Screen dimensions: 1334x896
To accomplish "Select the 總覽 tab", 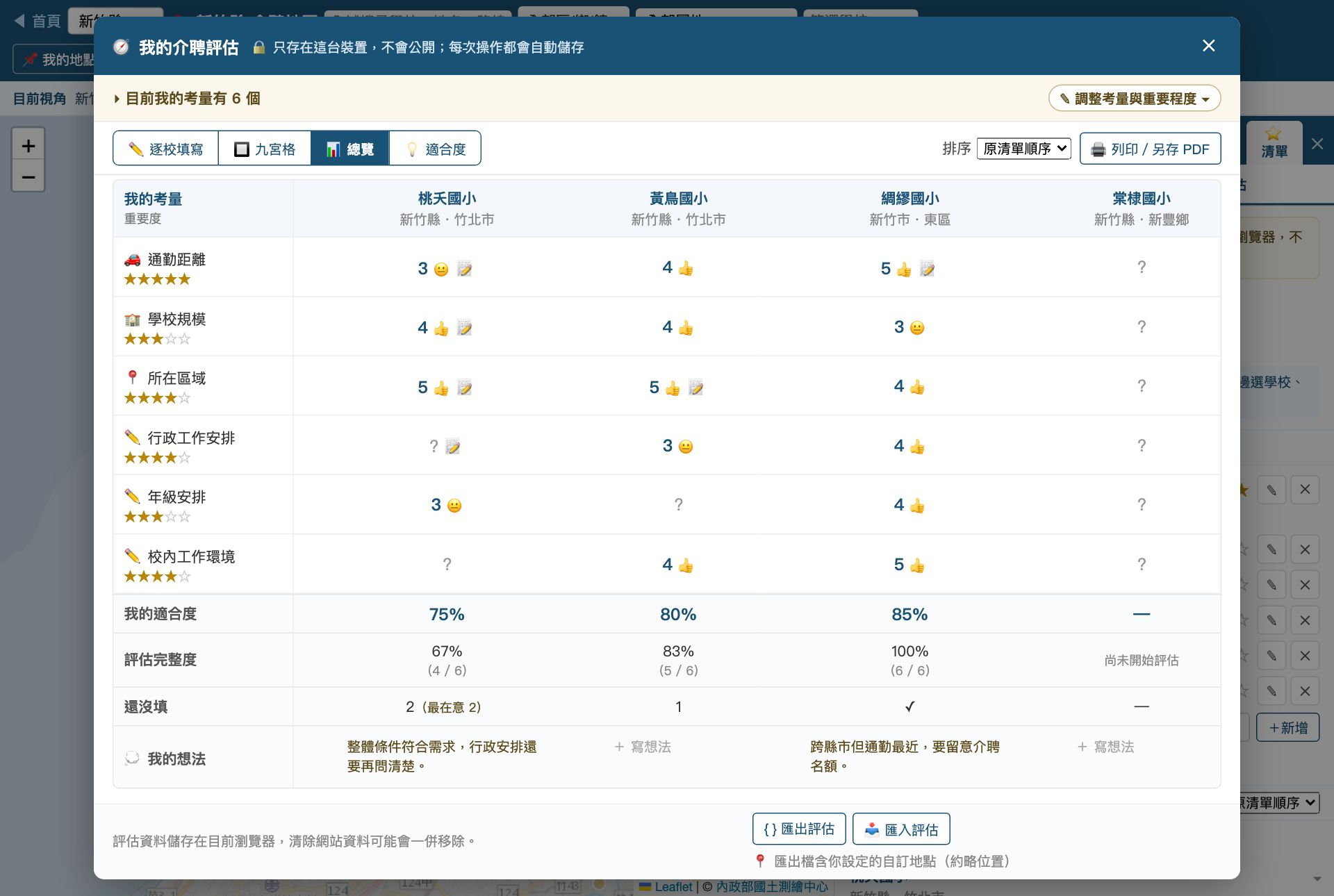I will point(350,149).
